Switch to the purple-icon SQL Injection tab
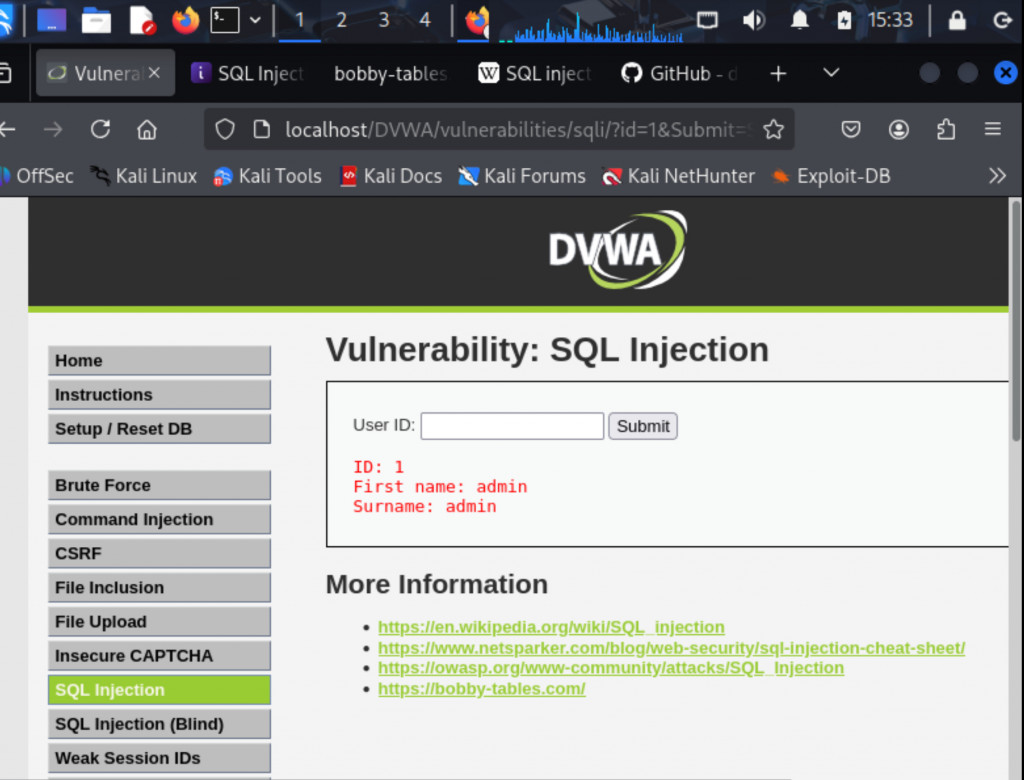 point(248,73)
